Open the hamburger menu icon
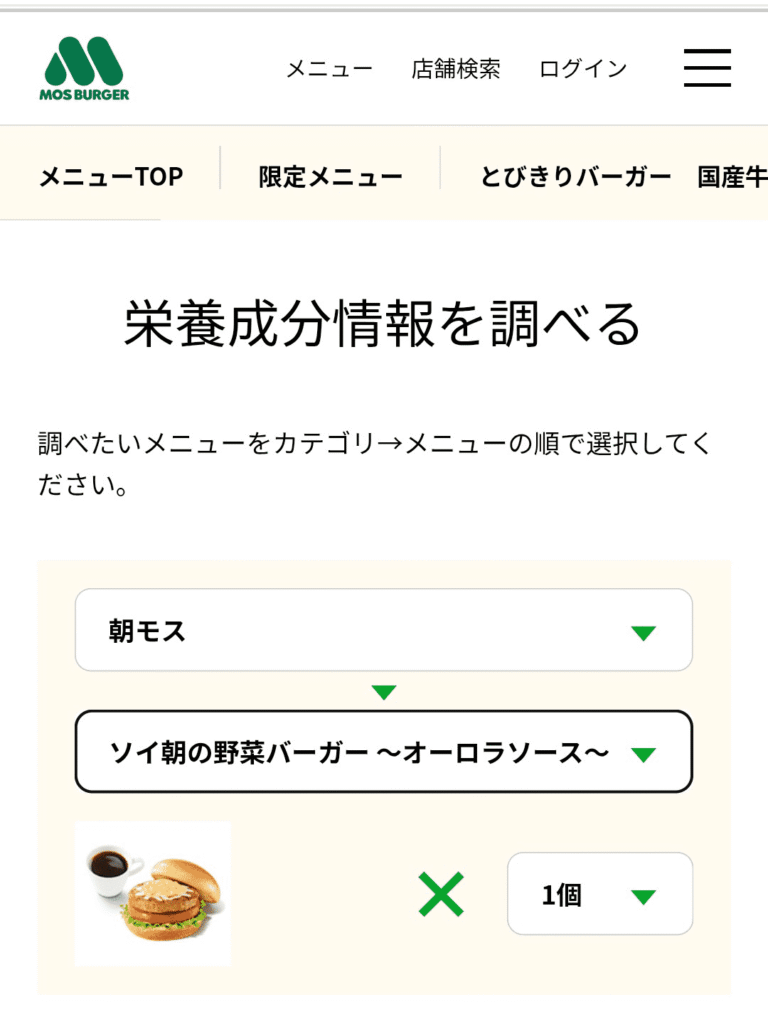This screenshot has width=768, height=1024. (707, 68)
